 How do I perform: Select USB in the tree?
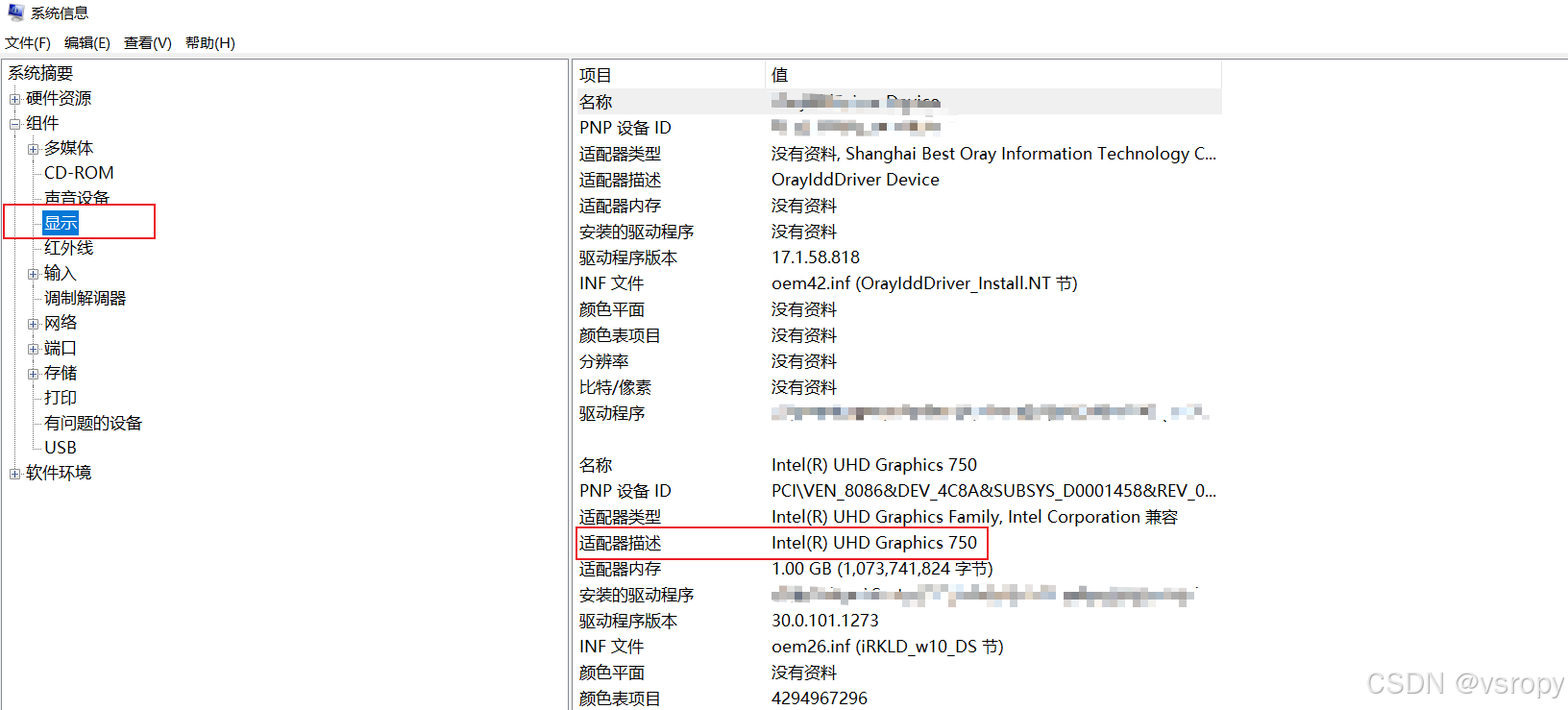(x=61, y=448)
